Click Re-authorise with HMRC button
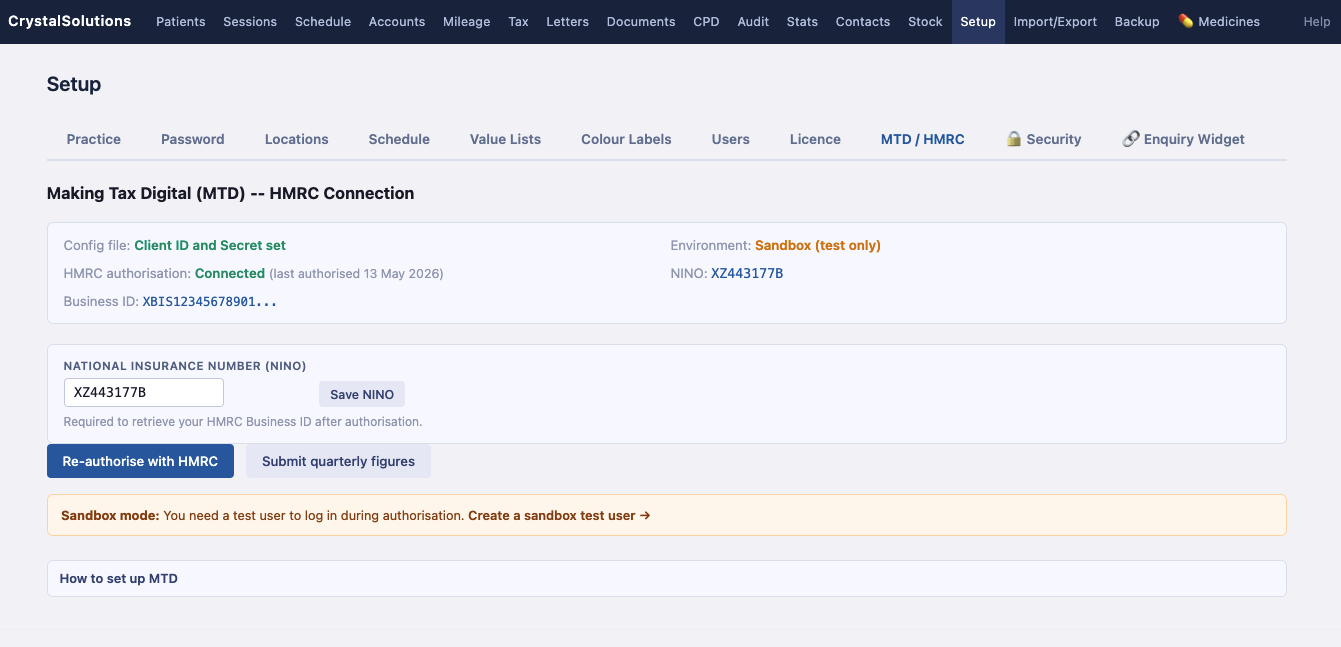 coord(140,461)
